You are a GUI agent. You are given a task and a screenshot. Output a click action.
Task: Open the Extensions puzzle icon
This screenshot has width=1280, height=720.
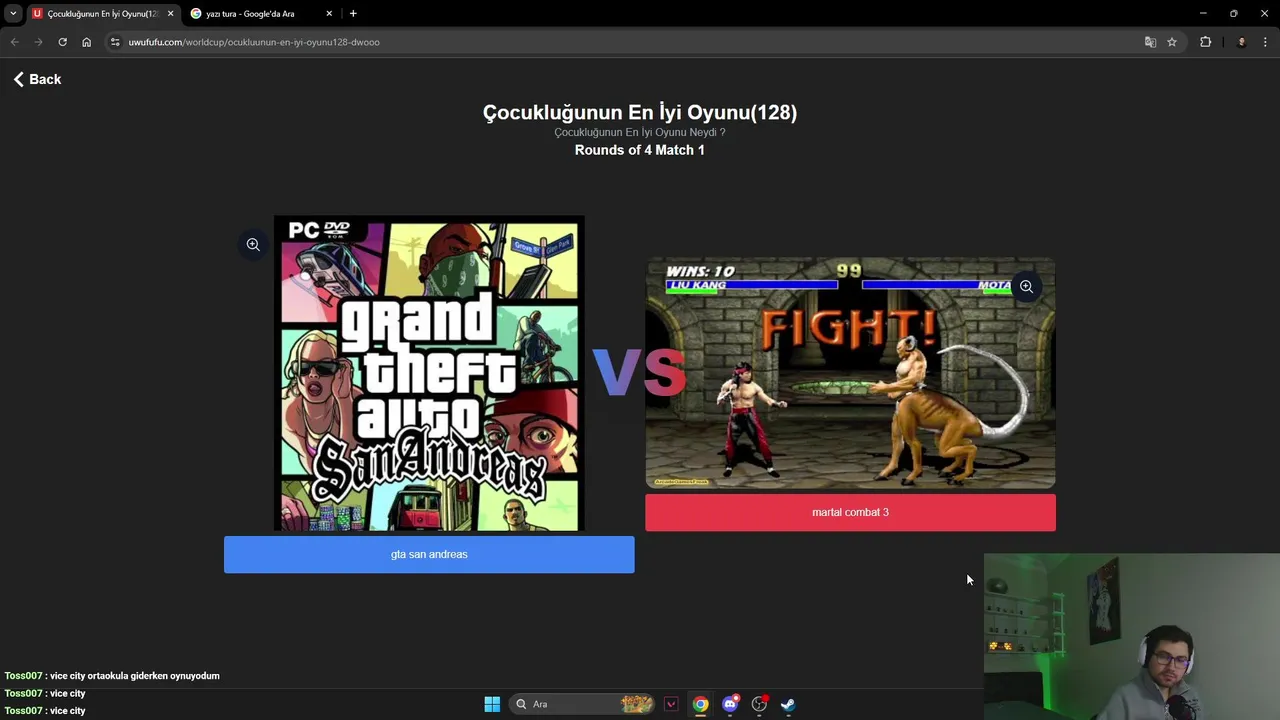click(x=1205, y=42)
